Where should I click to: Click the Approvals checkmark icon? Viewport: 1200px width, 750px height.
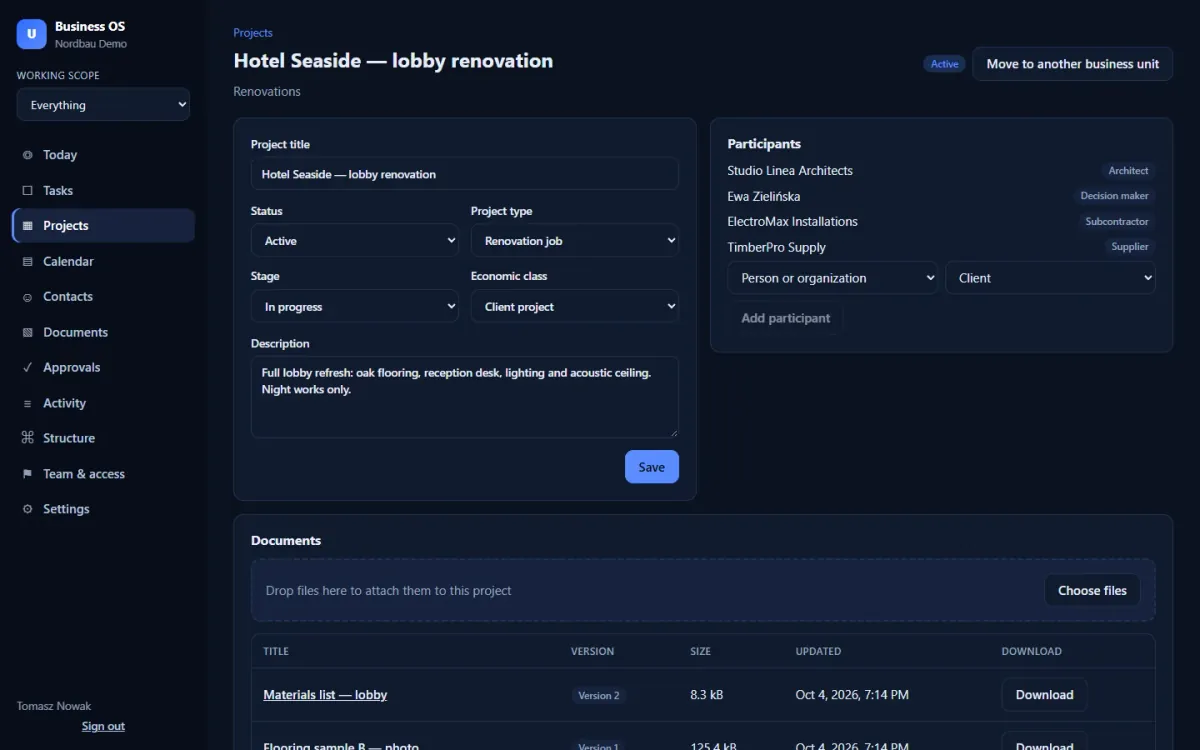(27, 367)
